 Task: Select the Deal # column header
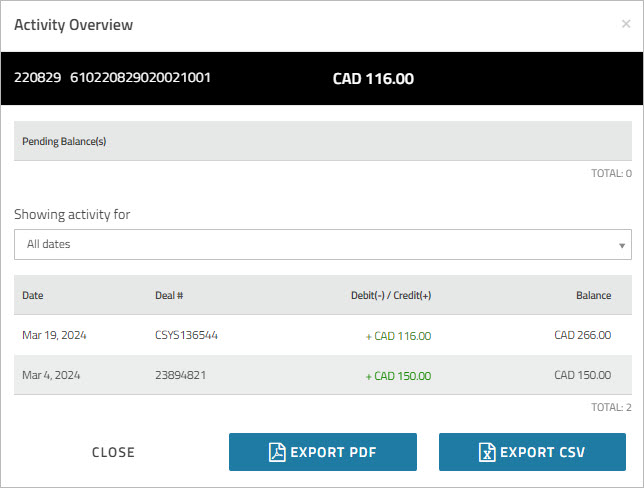click(x=169, y=295)
